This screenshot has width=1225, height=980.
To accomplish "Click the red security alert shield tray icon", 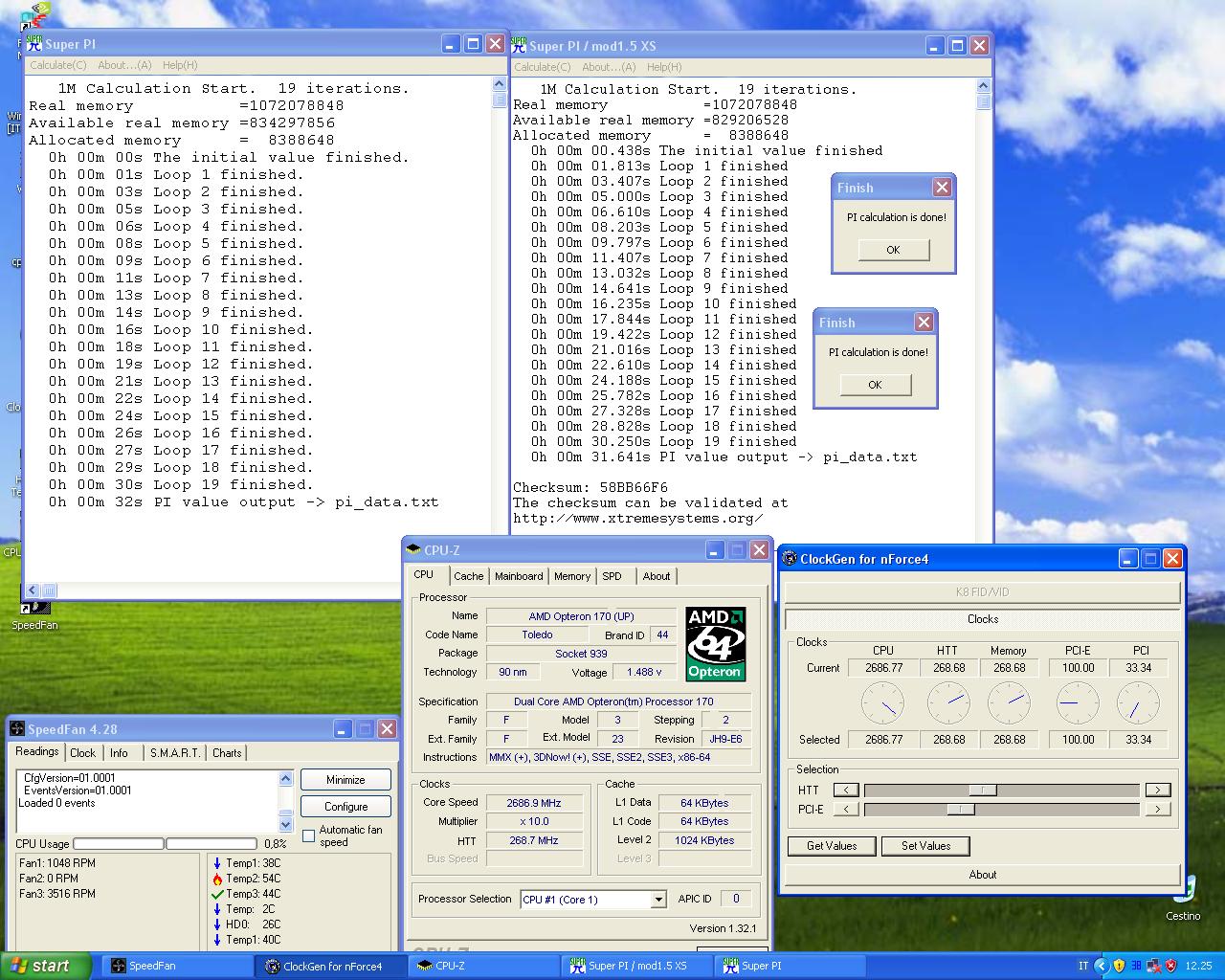I will coord(1170,966).
